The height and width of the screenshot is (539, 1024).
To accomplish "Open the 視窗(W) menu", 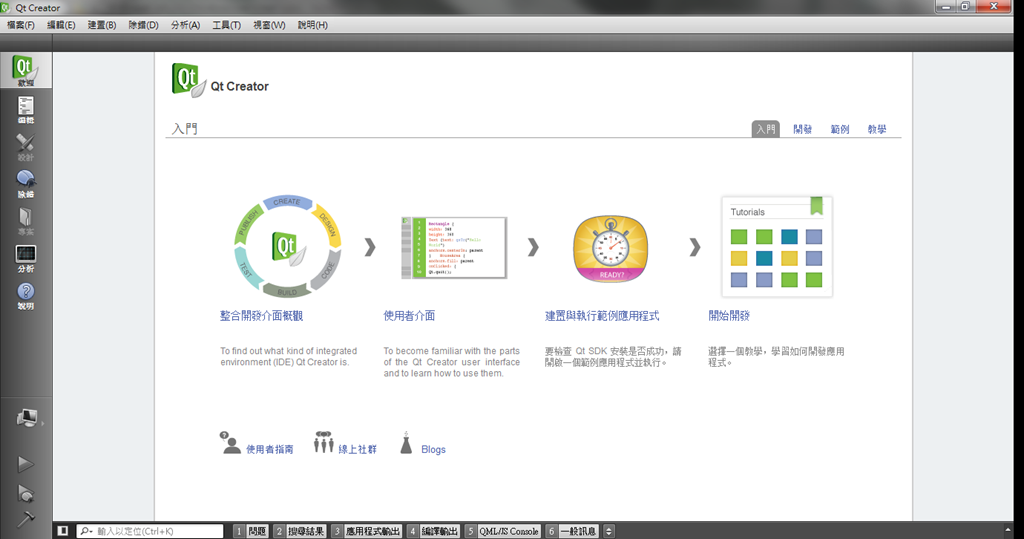I will tap(269, 25).
